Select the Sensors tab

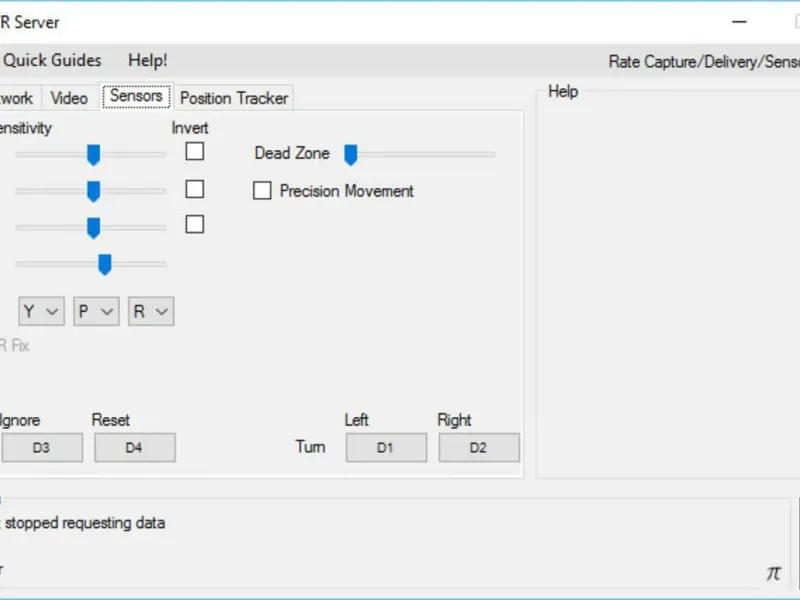pyautogui.click(x=136, y=96)
